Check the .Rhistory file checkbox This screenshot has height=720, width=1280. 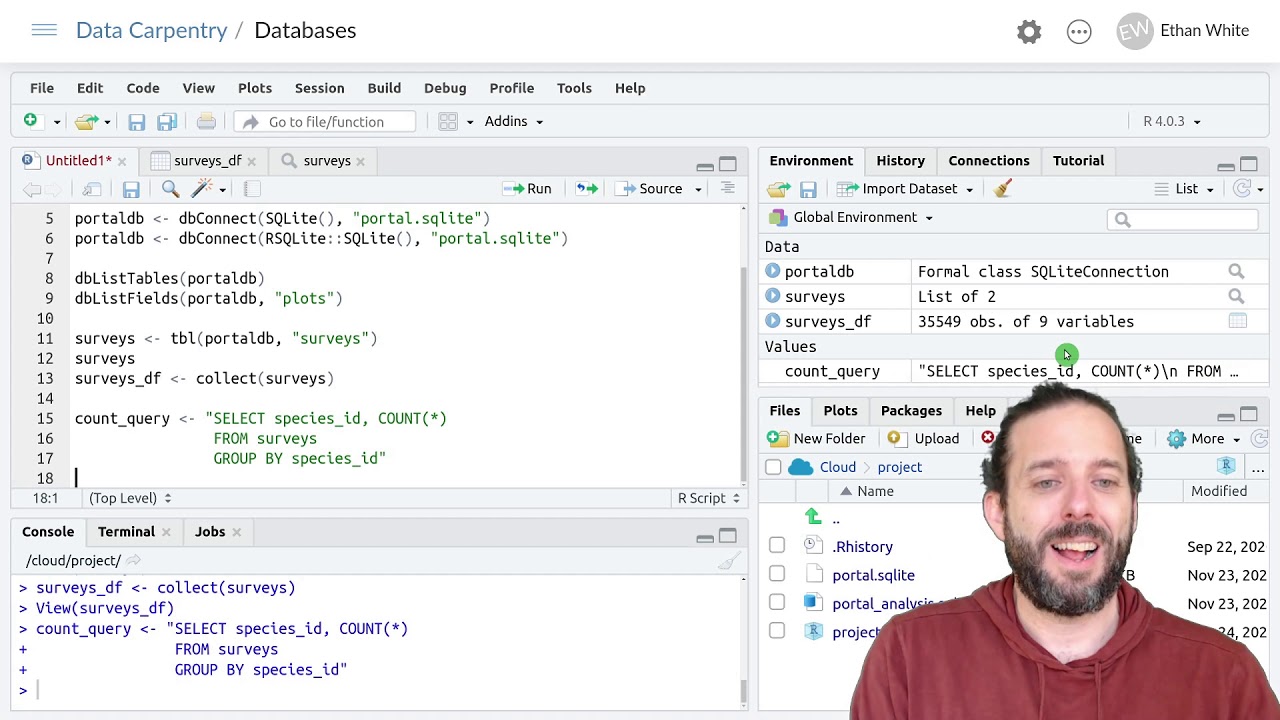(777, 545)
